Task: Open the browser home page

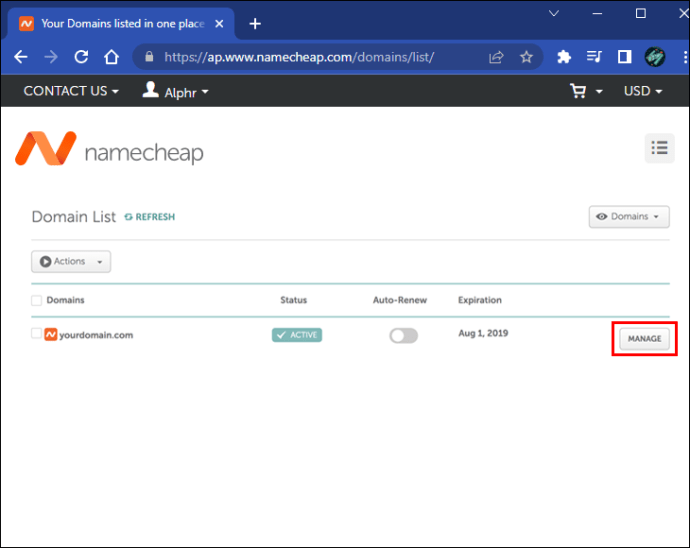Action: tap(111, 57)
